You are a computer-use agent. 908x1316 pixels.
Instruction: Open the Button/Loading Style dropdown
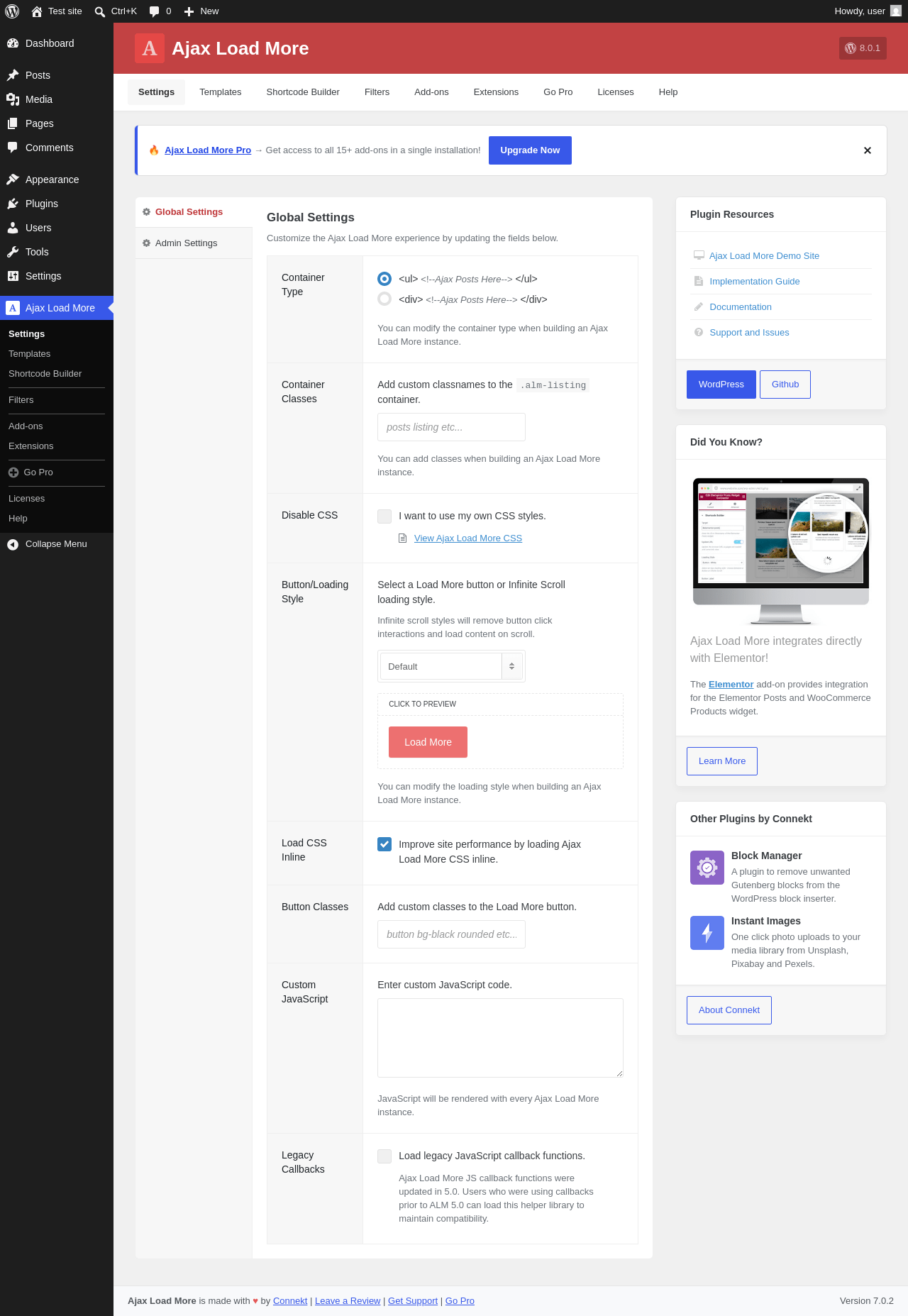(452, 666)
